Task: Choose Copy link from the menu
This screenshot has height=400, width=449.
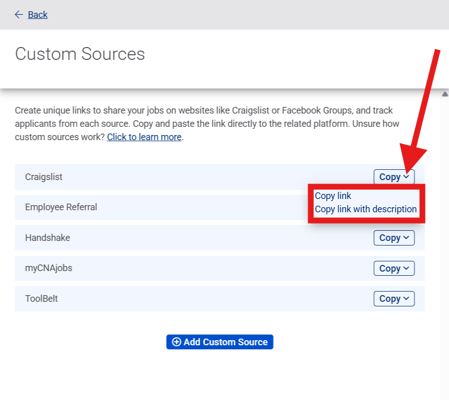Action: (x=333, y=196)
